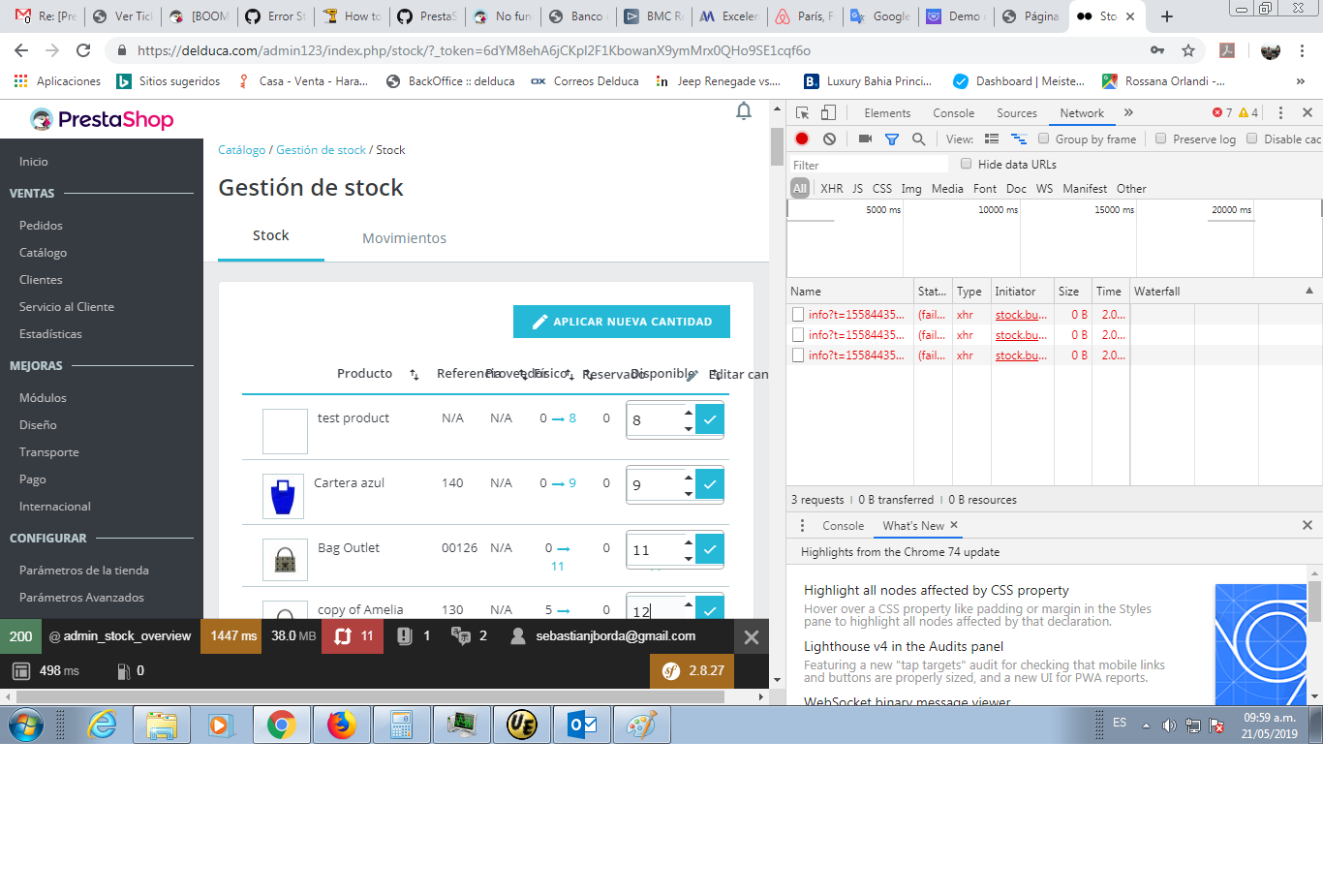1323x896 pixels.
Task: Open the Gestión de stock breadcrumb link
Action: tap(321, 150)
